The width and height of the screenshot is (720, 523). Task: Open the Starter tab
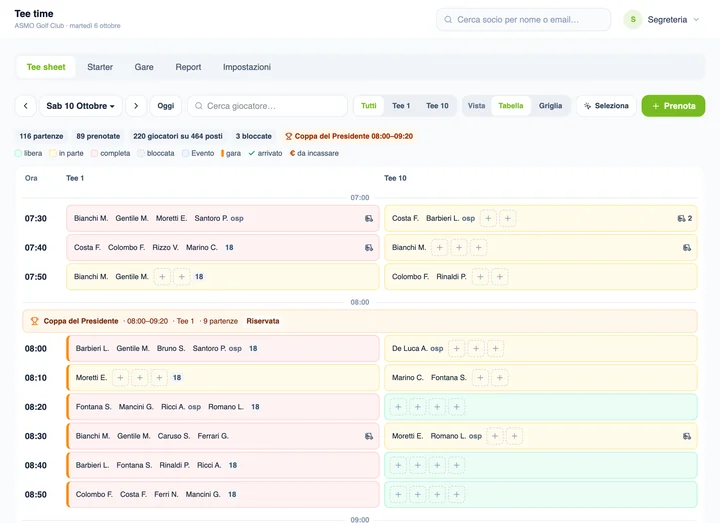pos(100,67)
